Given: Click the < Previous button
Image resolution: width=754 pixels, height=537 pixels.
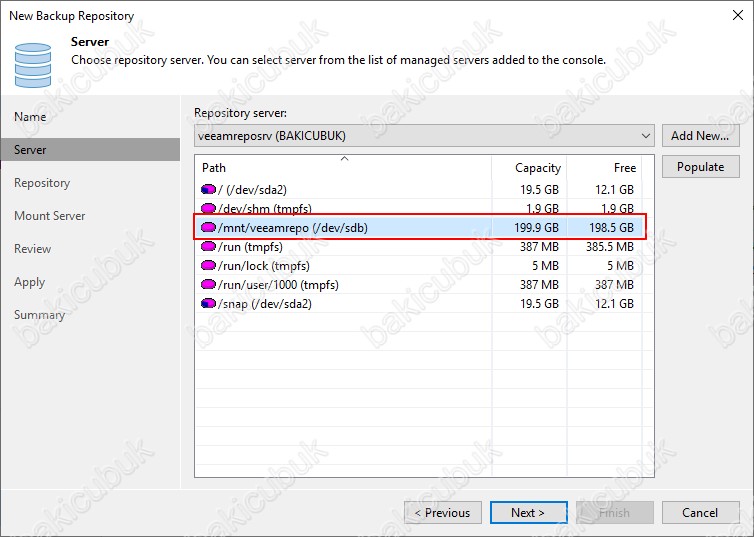Looking at the screenshot, I should click(443, 513).
